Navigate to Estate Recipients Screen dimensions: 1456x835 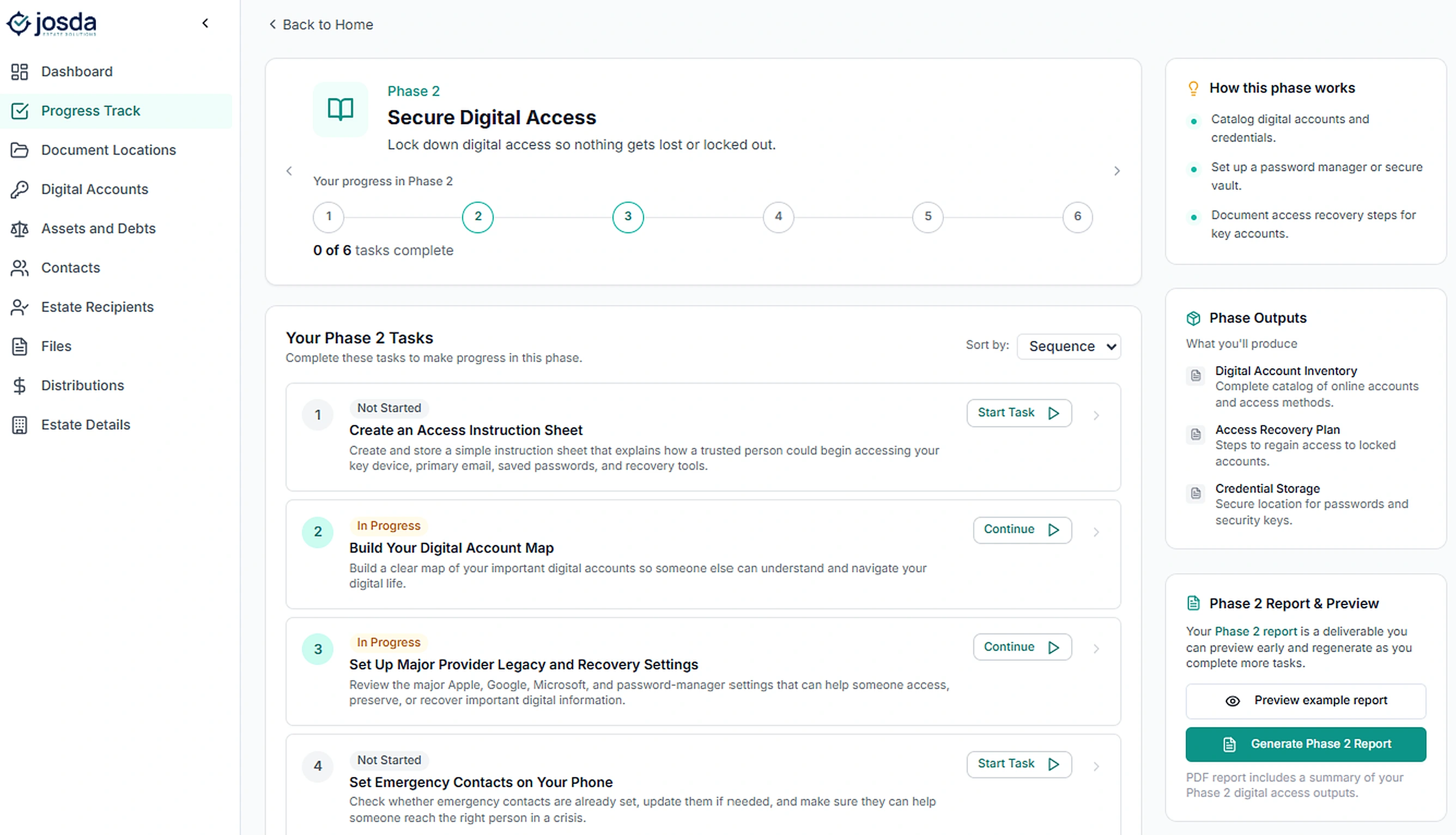tap(116, 307)
